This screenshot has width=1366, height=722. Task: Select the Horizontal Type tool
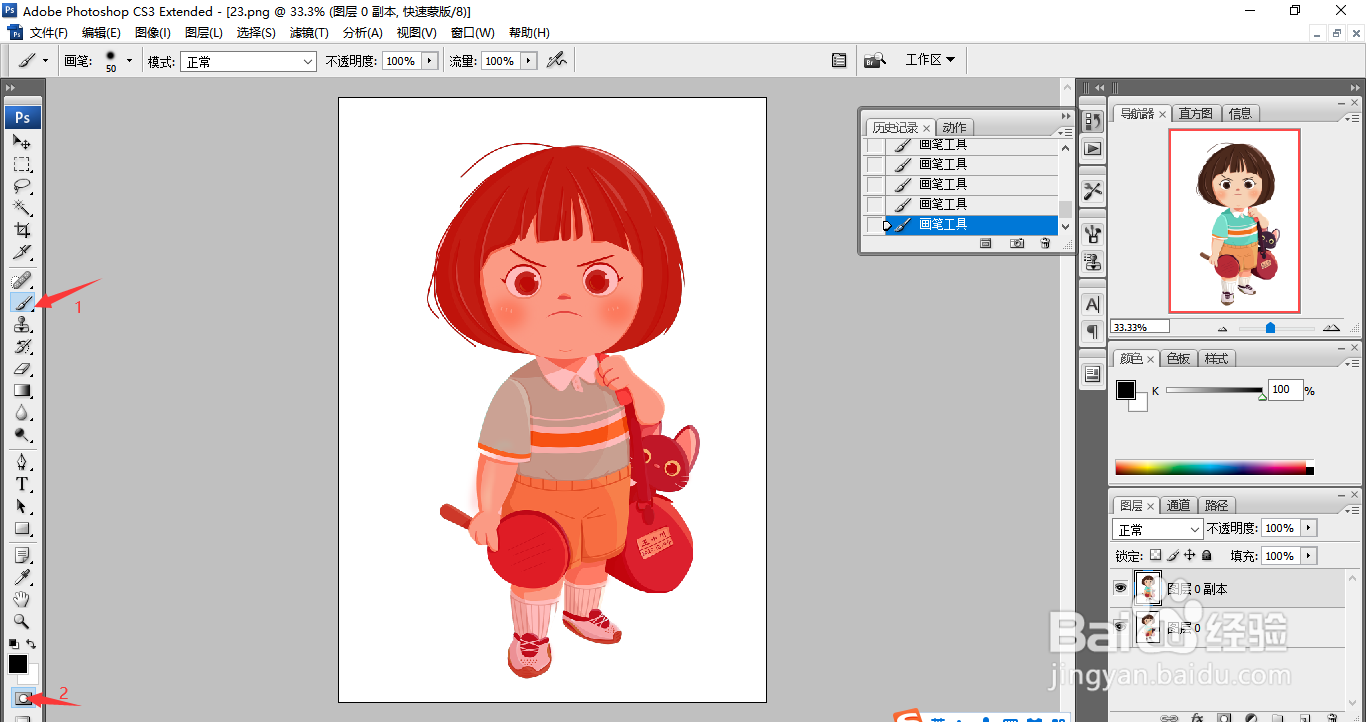[x=22, y=484]
